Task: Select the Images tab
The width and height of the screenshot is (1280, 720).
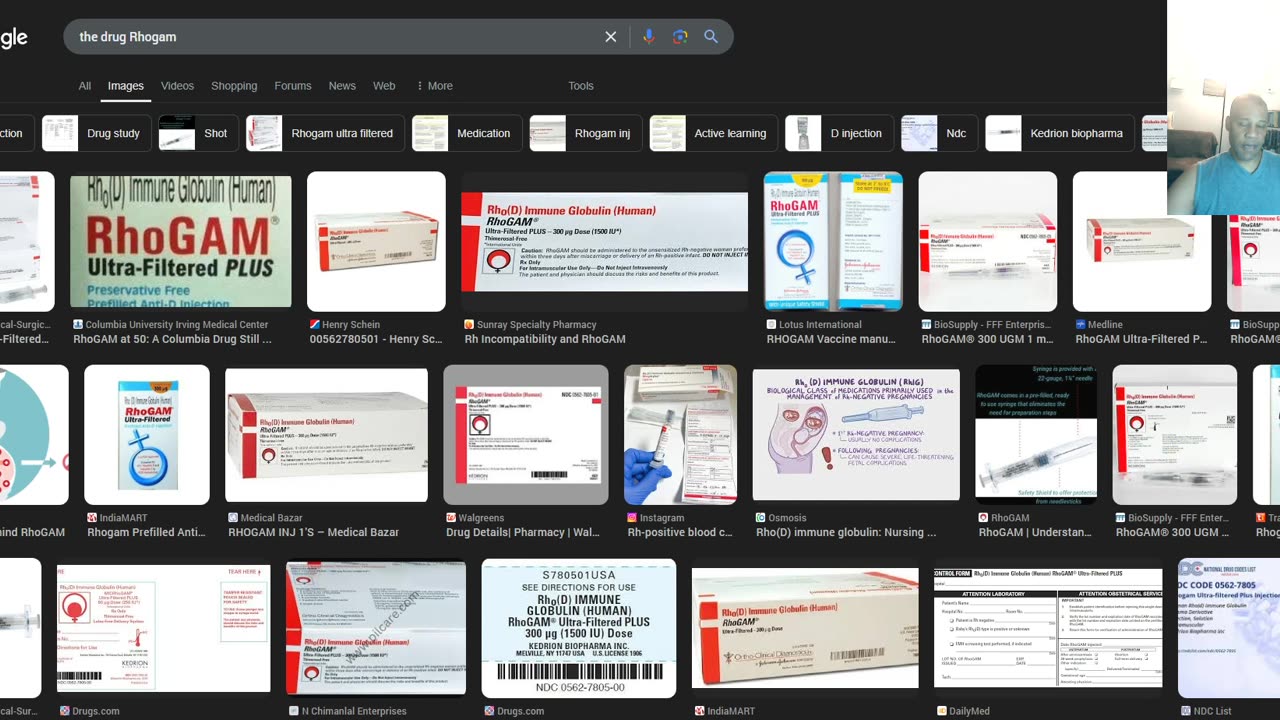Action: click(126, 86)
